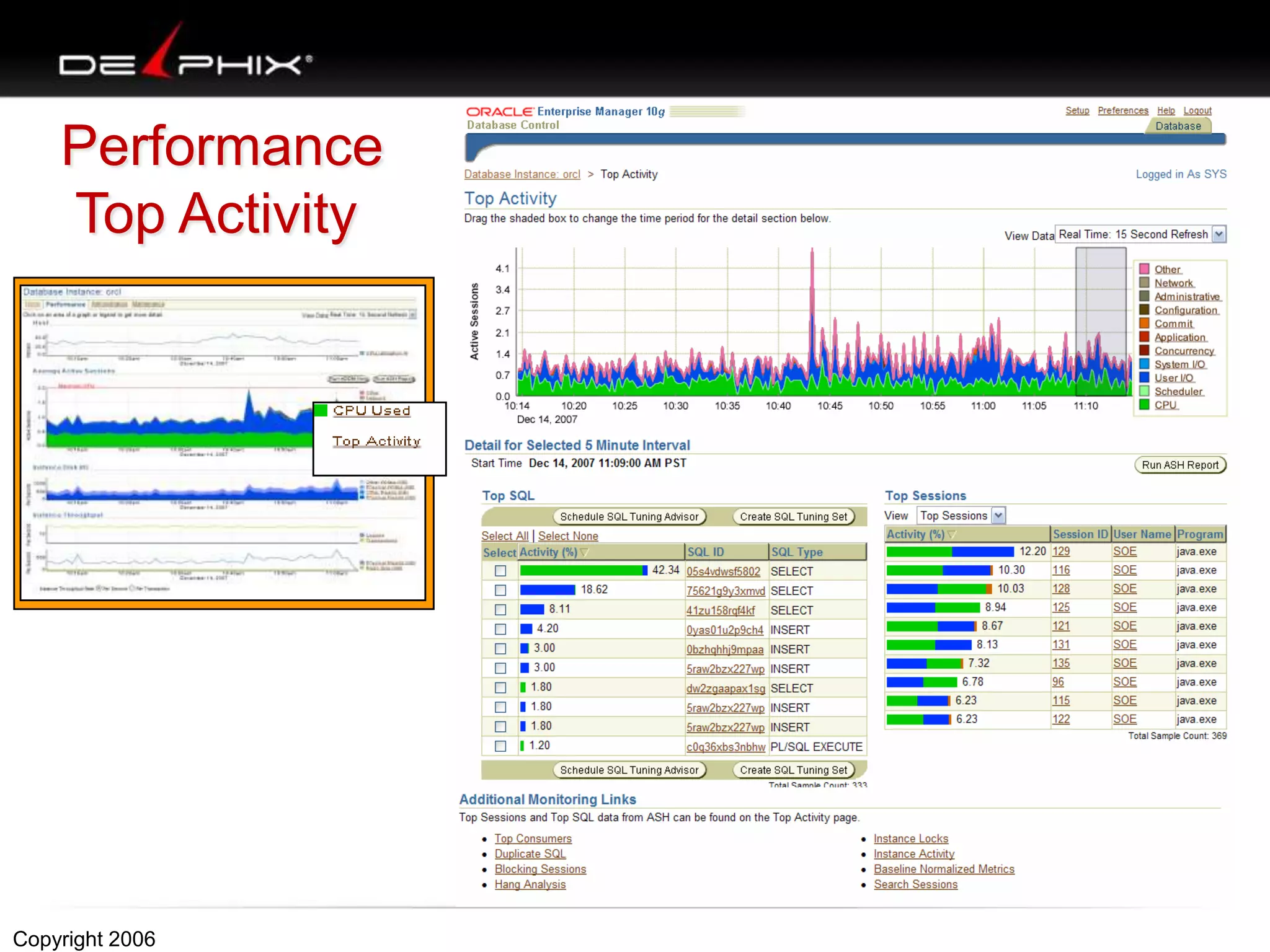Click the User I/O legend swatch
Screen dimensions: 1270x952
1144,377
